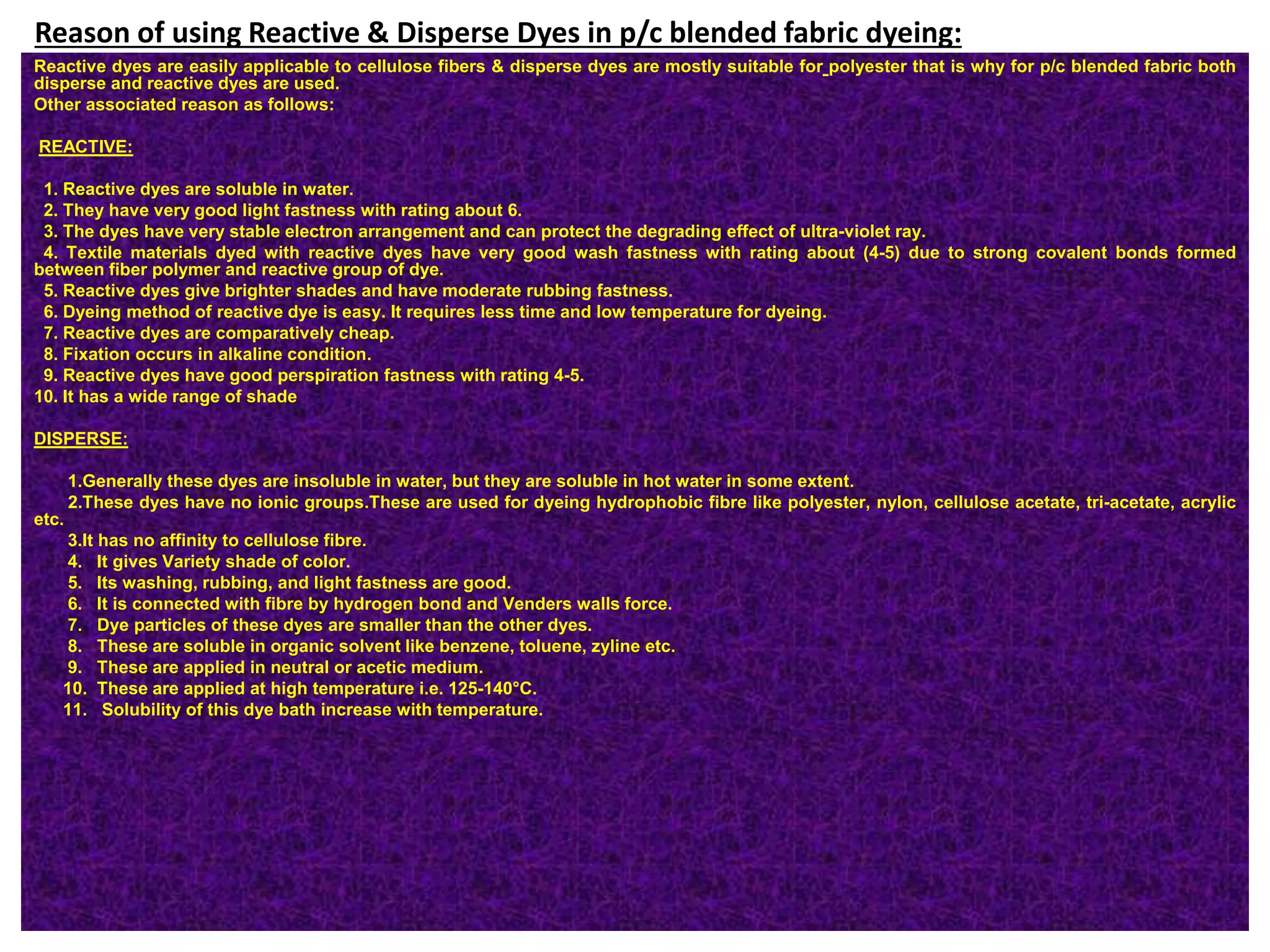Click 'Dyeing method of reactive dye is easy' line
The height and width of the screenshot is (952, 1270).
point(435,312)
